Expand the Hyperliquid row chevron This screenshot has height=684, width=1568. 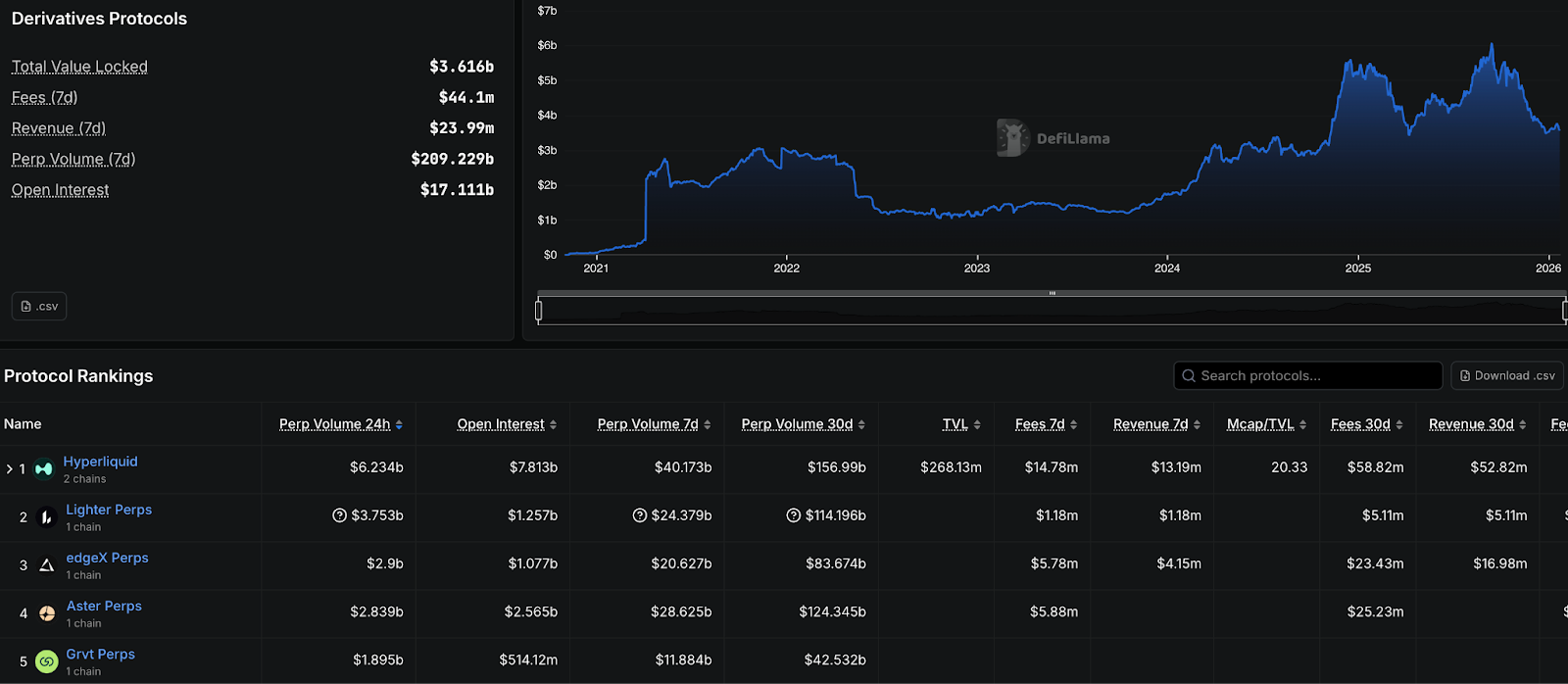[10, 469]
